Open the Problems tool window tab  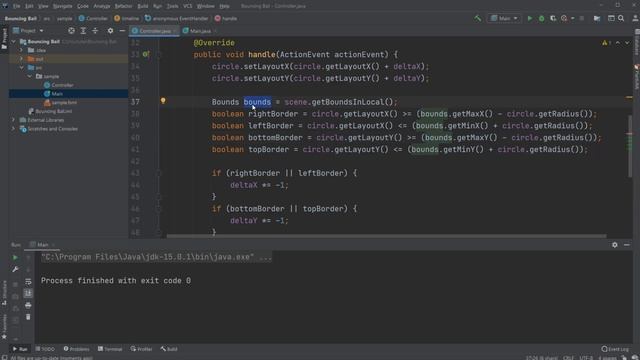click(76, 349)
